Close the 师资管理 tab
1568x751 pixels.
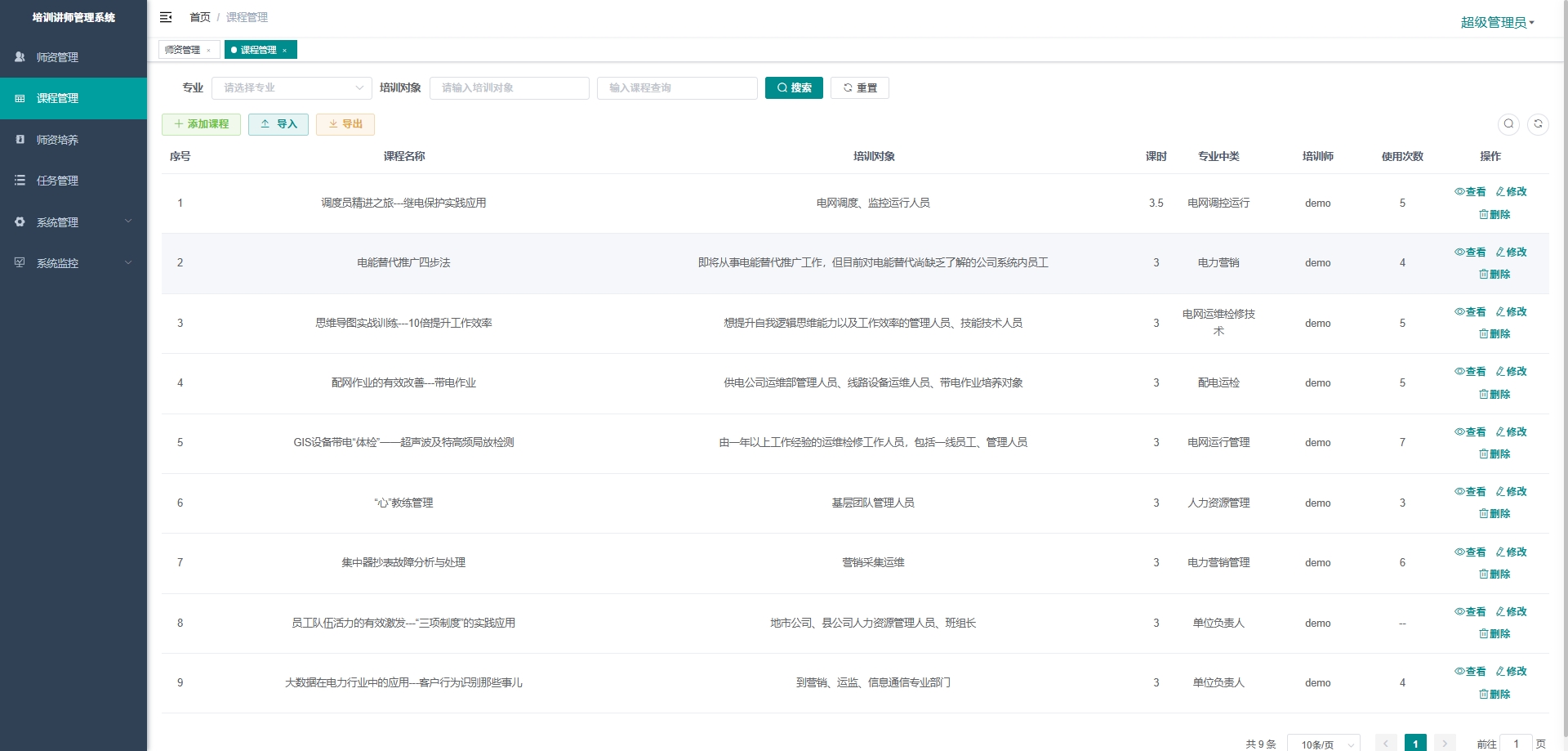[x=208, y=51]
